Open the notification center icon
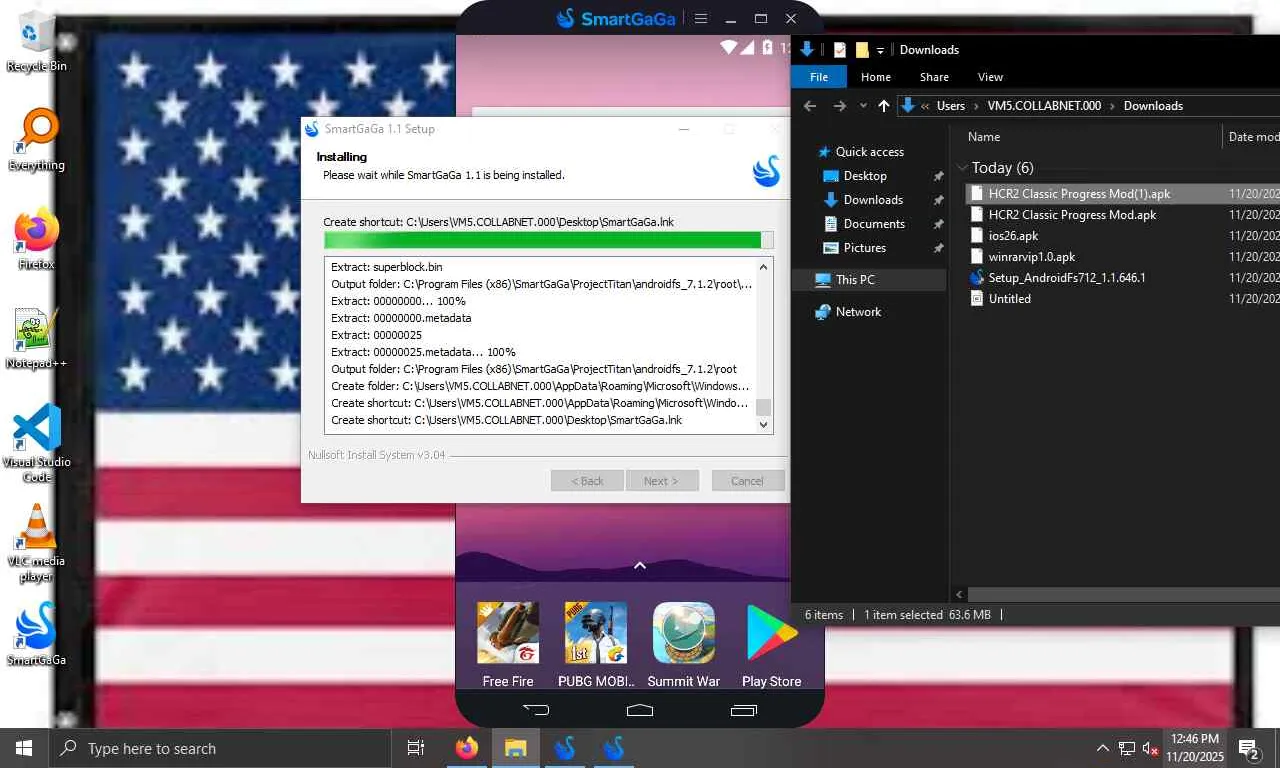 1248,748
